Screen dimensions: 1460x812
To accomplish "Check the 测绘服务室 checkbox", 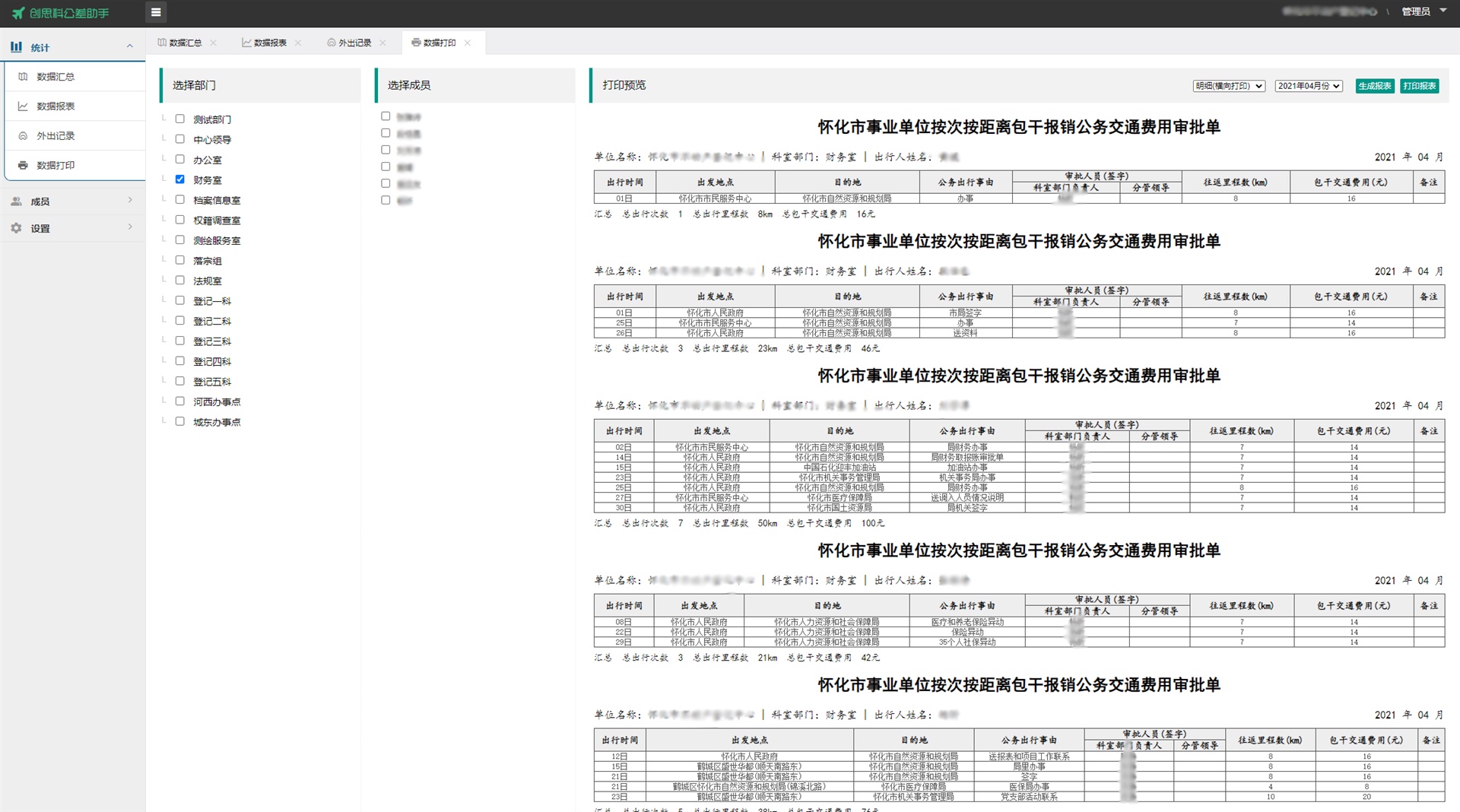I will tap(180, 239).
